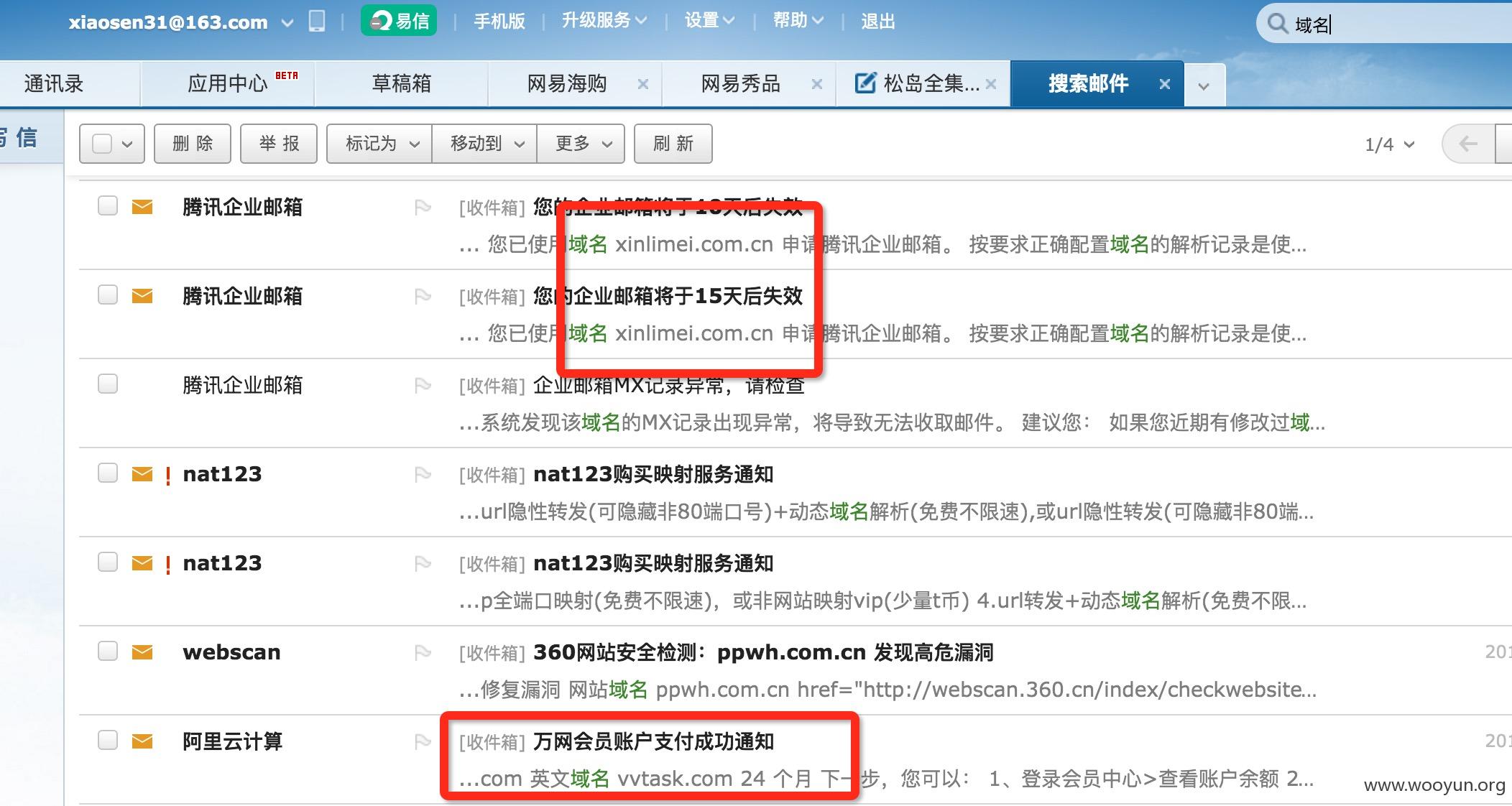Toggle the select-all checkbox in toolbar
This screenshot has height=806, width=1512.
point(102,144)
